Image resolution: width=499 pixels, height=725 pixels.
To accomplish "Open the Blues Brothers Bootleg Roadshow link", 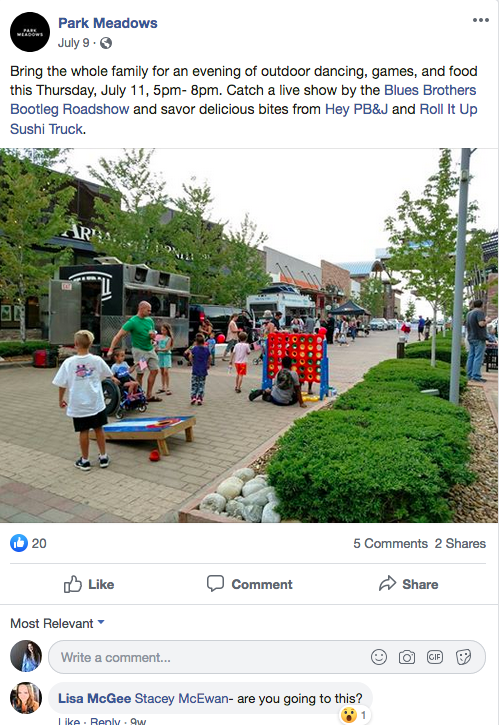I will 243,100.
